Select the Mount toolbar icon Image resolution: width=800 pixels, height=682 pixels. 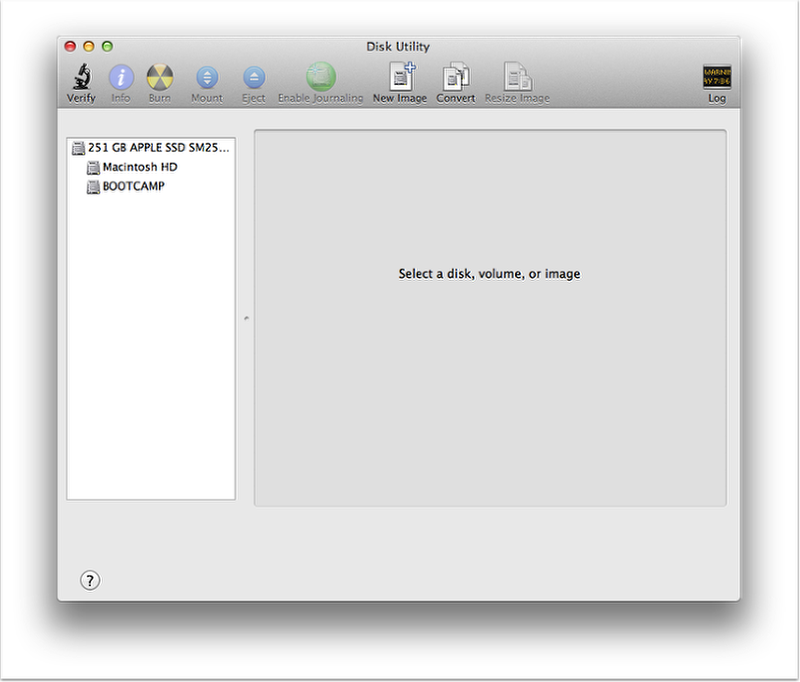point(206,78)
